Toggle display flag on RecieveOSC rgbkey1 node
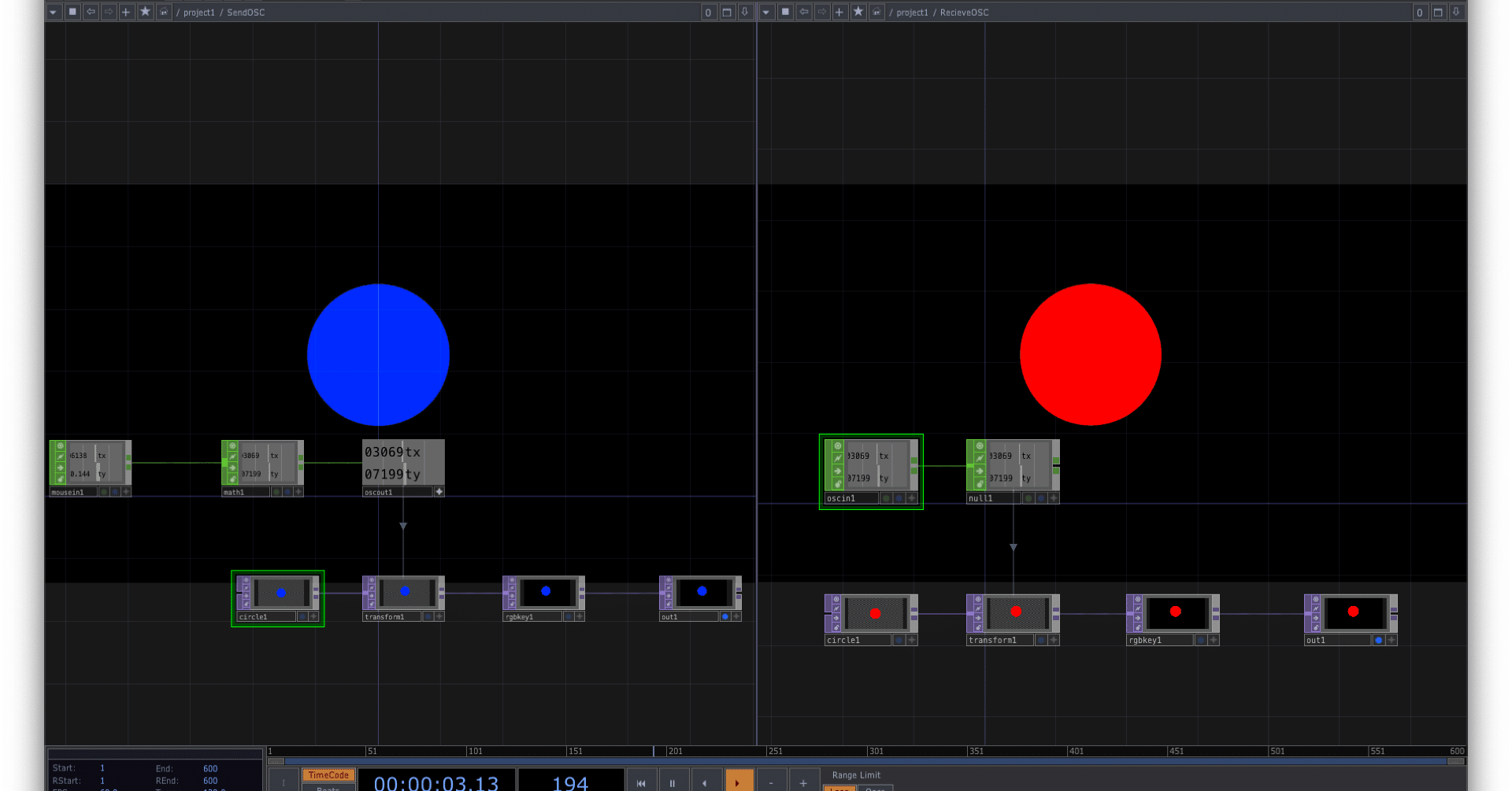 [x=1201, y=640]
